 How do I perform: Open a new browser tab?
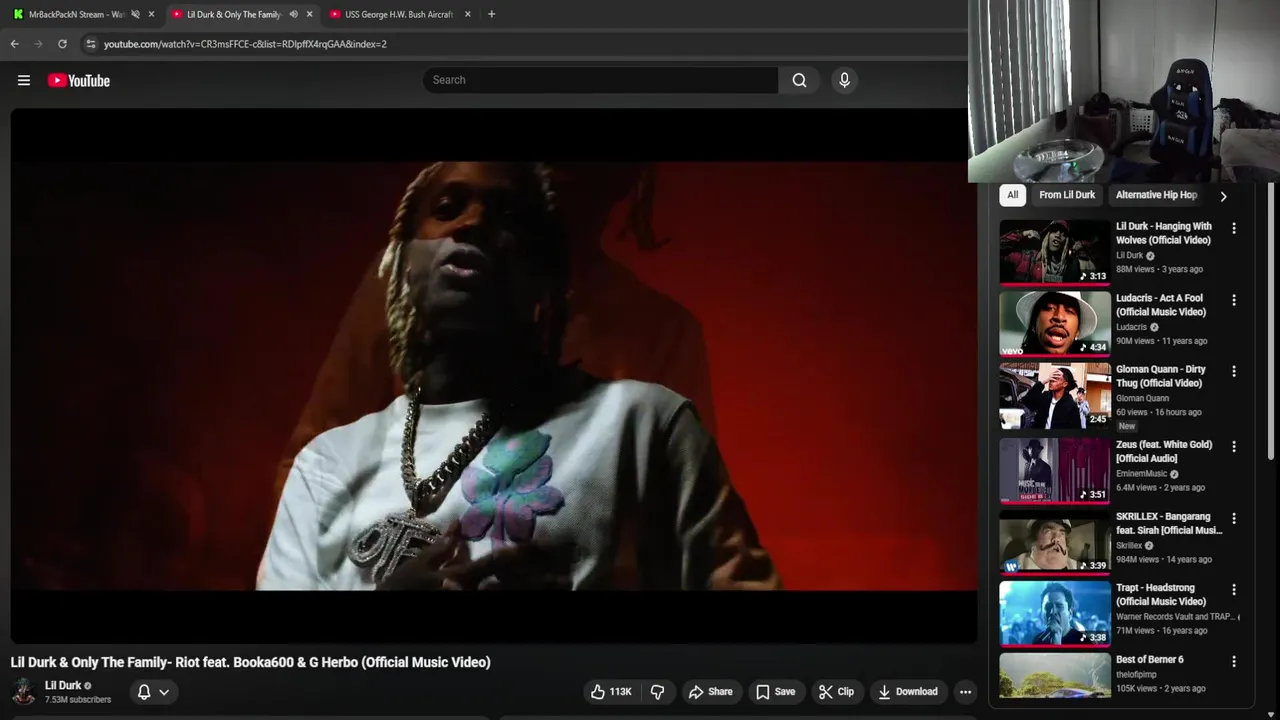point(491,14)
